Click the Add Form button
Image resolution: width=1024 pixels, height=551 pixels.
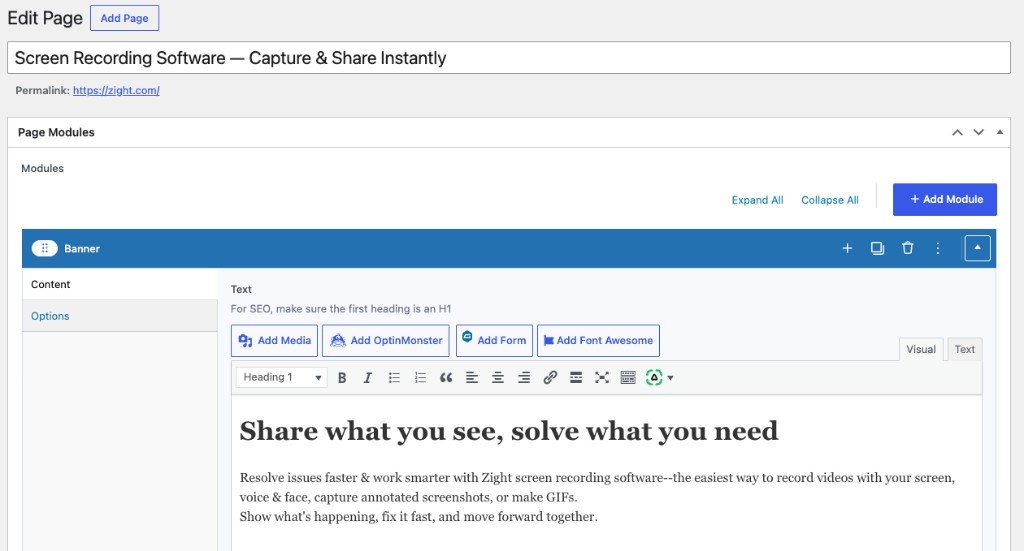click(x=494, y=341)
